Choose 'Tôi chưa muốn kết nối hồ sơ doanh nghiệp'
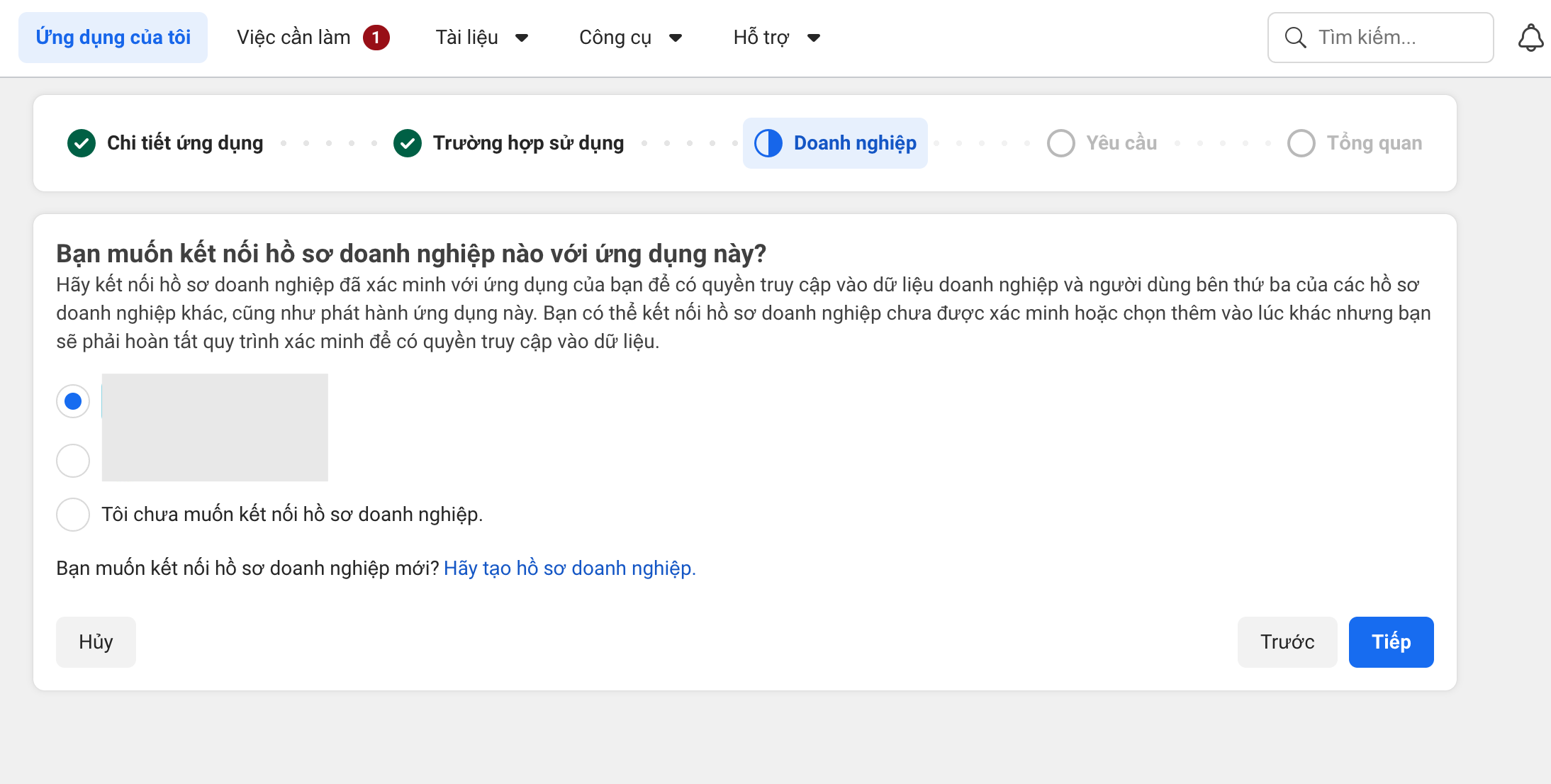Image resolution: width=1551 pixels, height=784 pixels. [73, 515]
